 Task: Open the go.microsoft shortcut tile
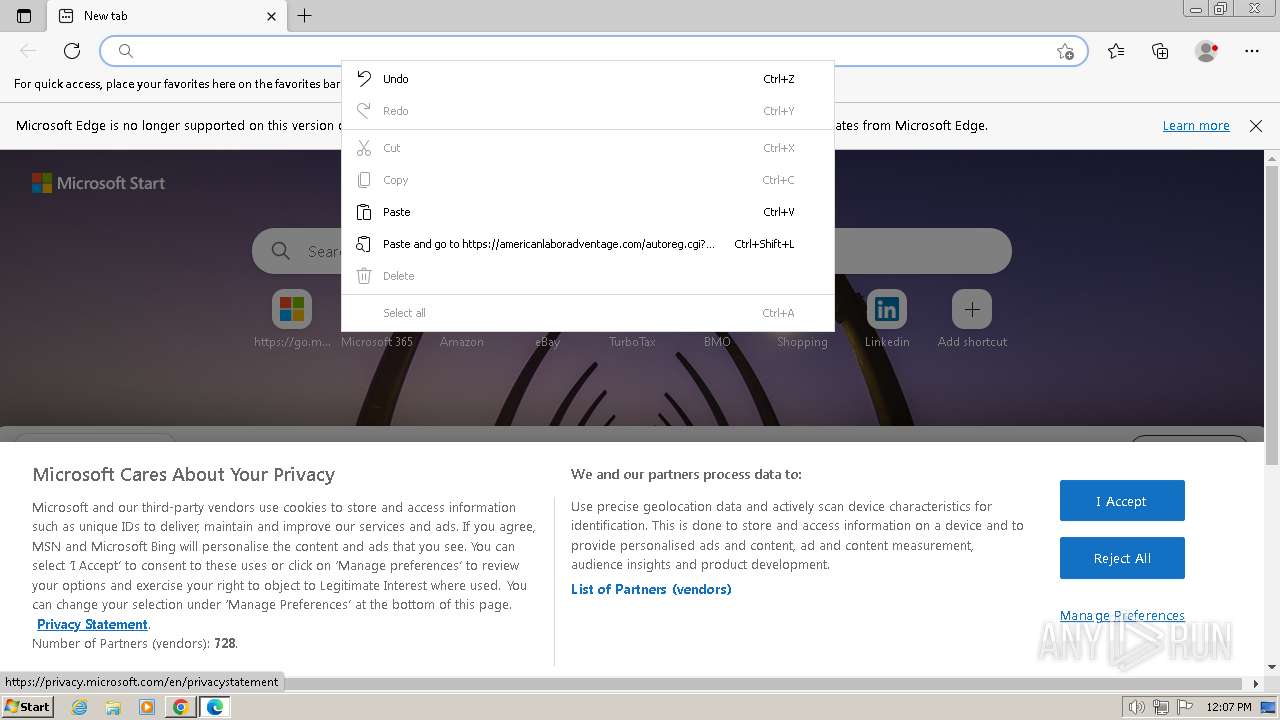click(x=292, y=310)
